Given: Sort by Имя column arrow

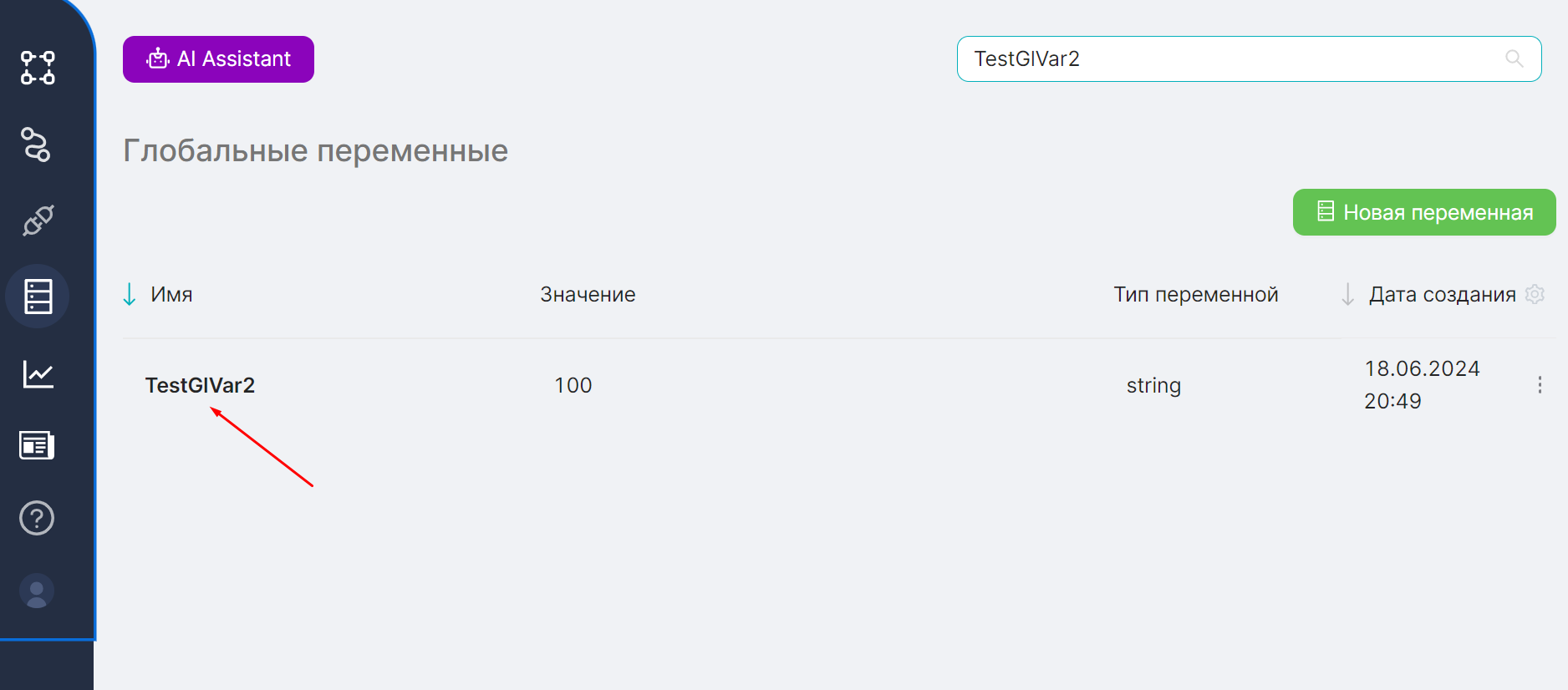Looking at the screenshot, I should point(130,294).
